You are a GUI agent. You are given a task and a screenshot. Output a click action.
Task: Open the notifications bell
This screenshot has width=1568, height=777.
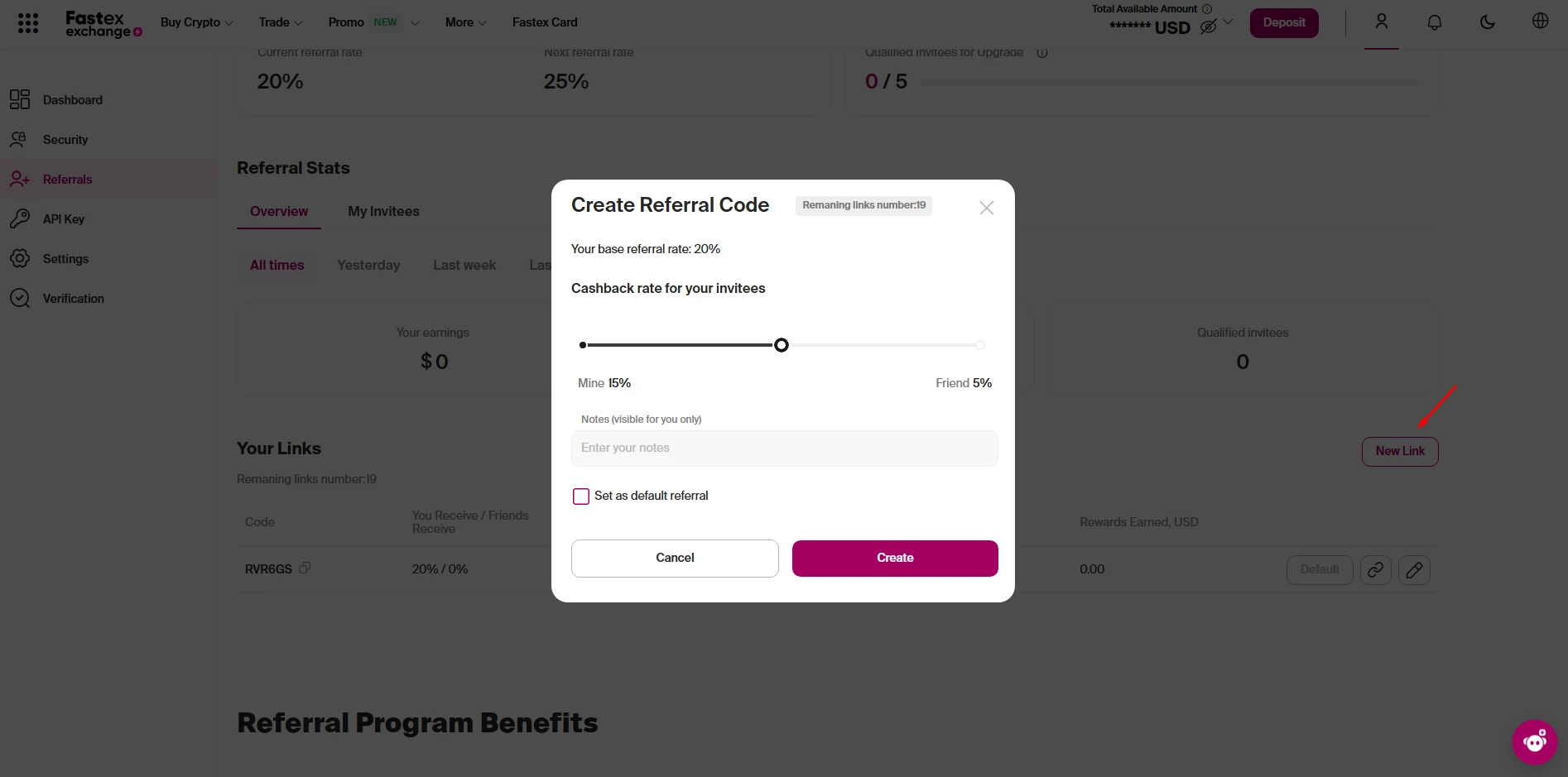[x=1434, y=22]
